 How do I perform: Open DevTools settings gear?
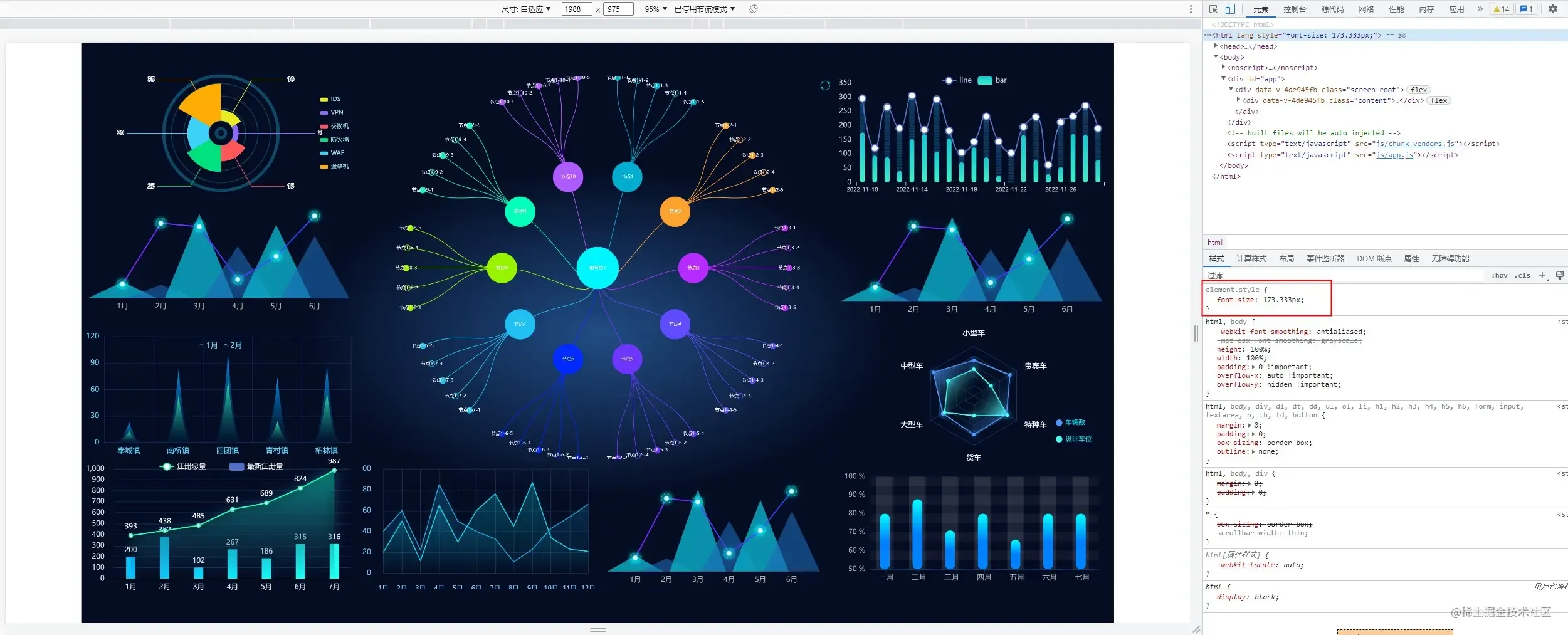[1552, 9]
